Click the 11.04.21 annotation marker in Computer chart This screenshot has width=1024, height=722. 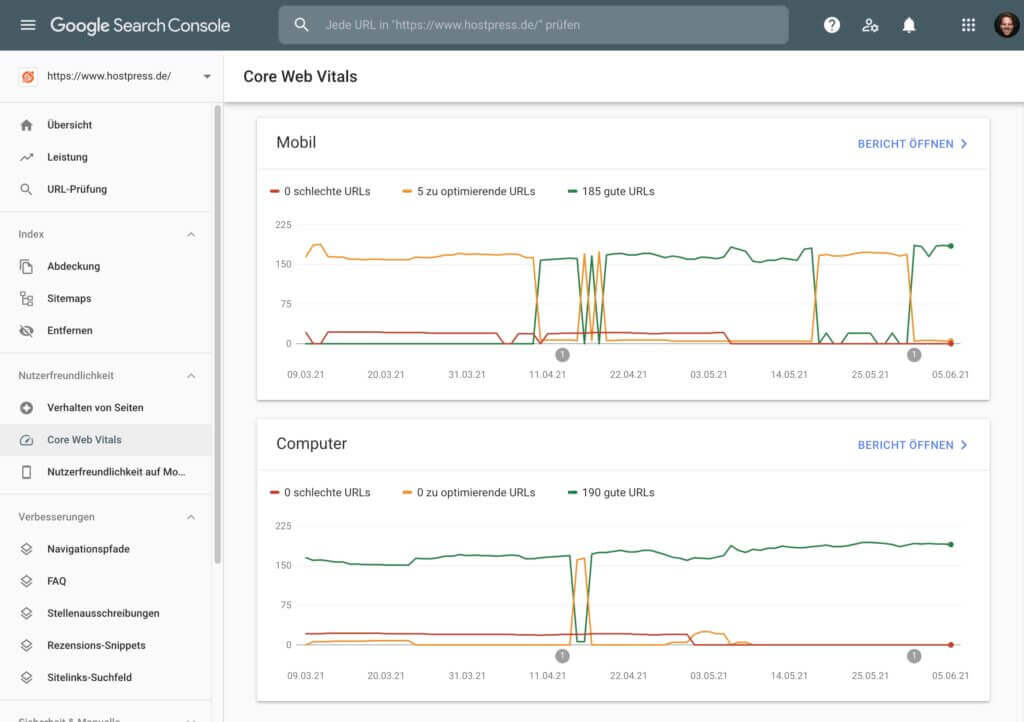tap(562, 655)
